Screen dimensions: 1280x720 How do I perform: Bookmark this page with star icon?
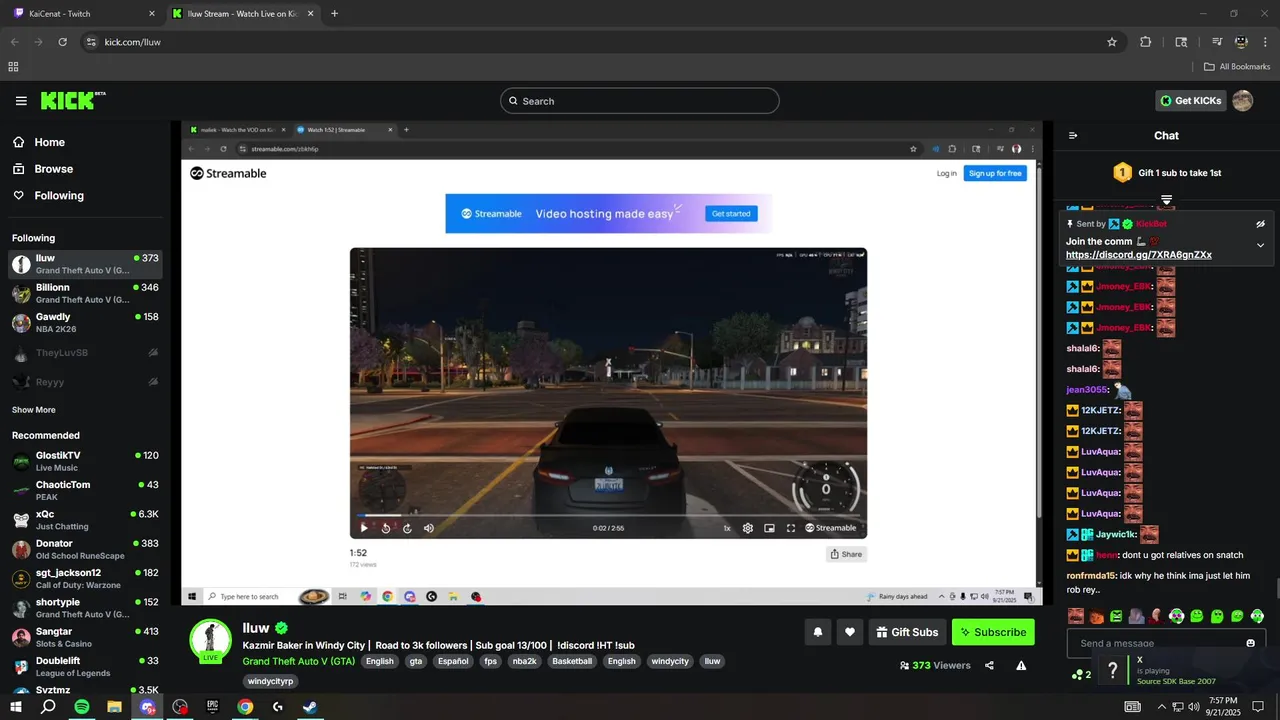point(1111,42)
